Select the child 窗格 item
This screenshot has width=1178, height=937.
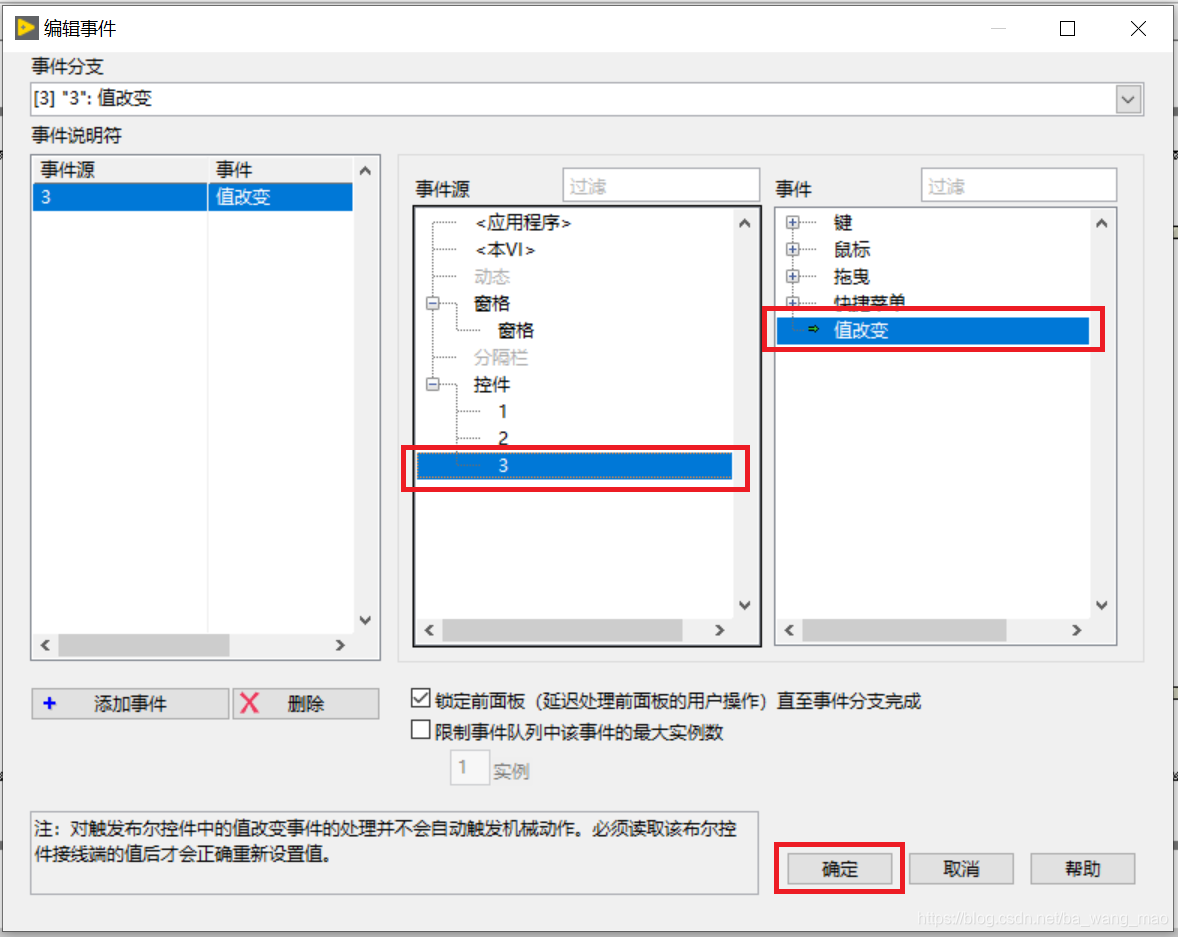(515, 331)
